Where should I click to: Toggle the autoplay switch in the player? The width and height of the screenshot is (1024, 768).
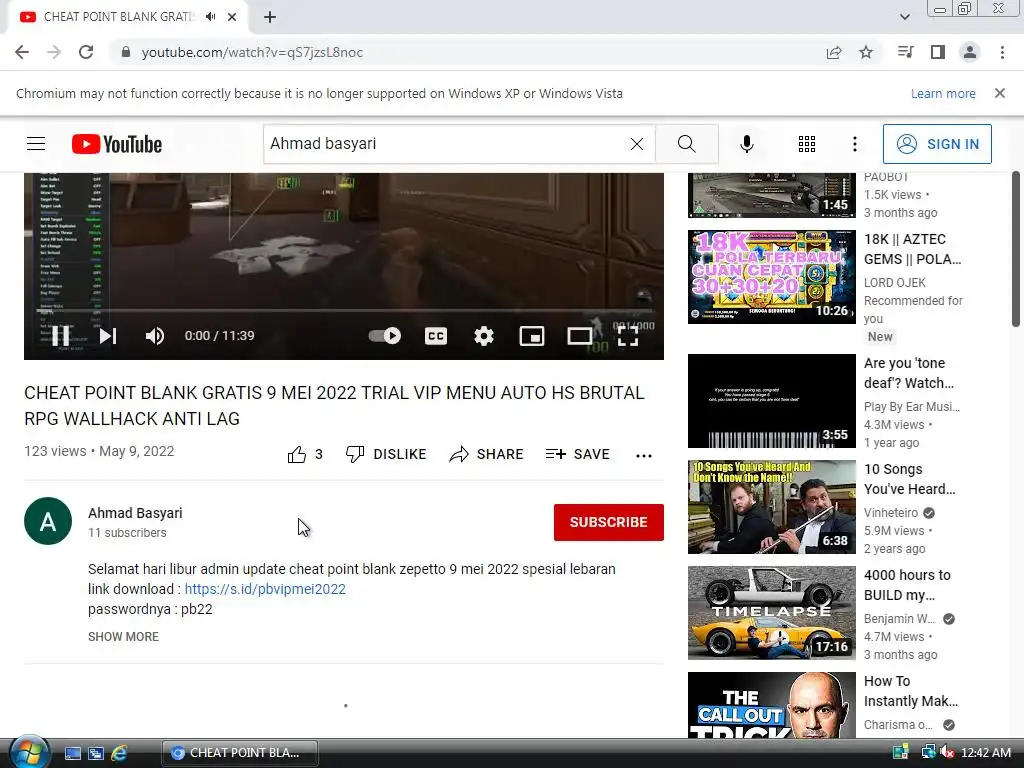(x=385, y=336)
